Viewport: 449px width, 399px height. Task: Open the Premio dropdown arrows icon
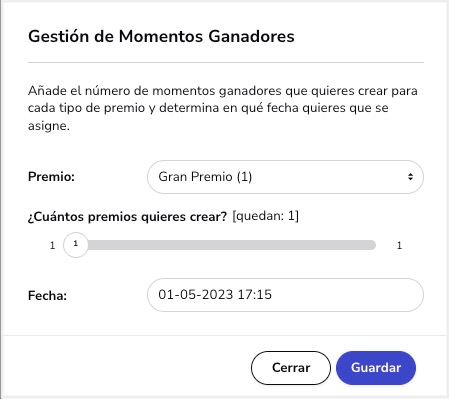tap(410, 177)
